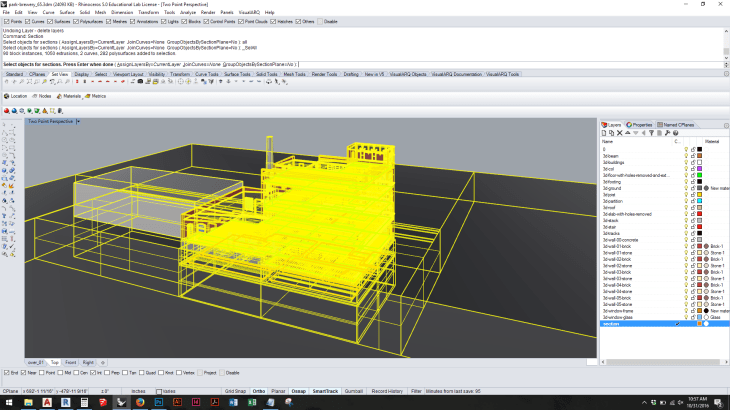Click the Nodes toolbar icon
The width and height of the screenshot is (730, 410).
click(34, 96)
